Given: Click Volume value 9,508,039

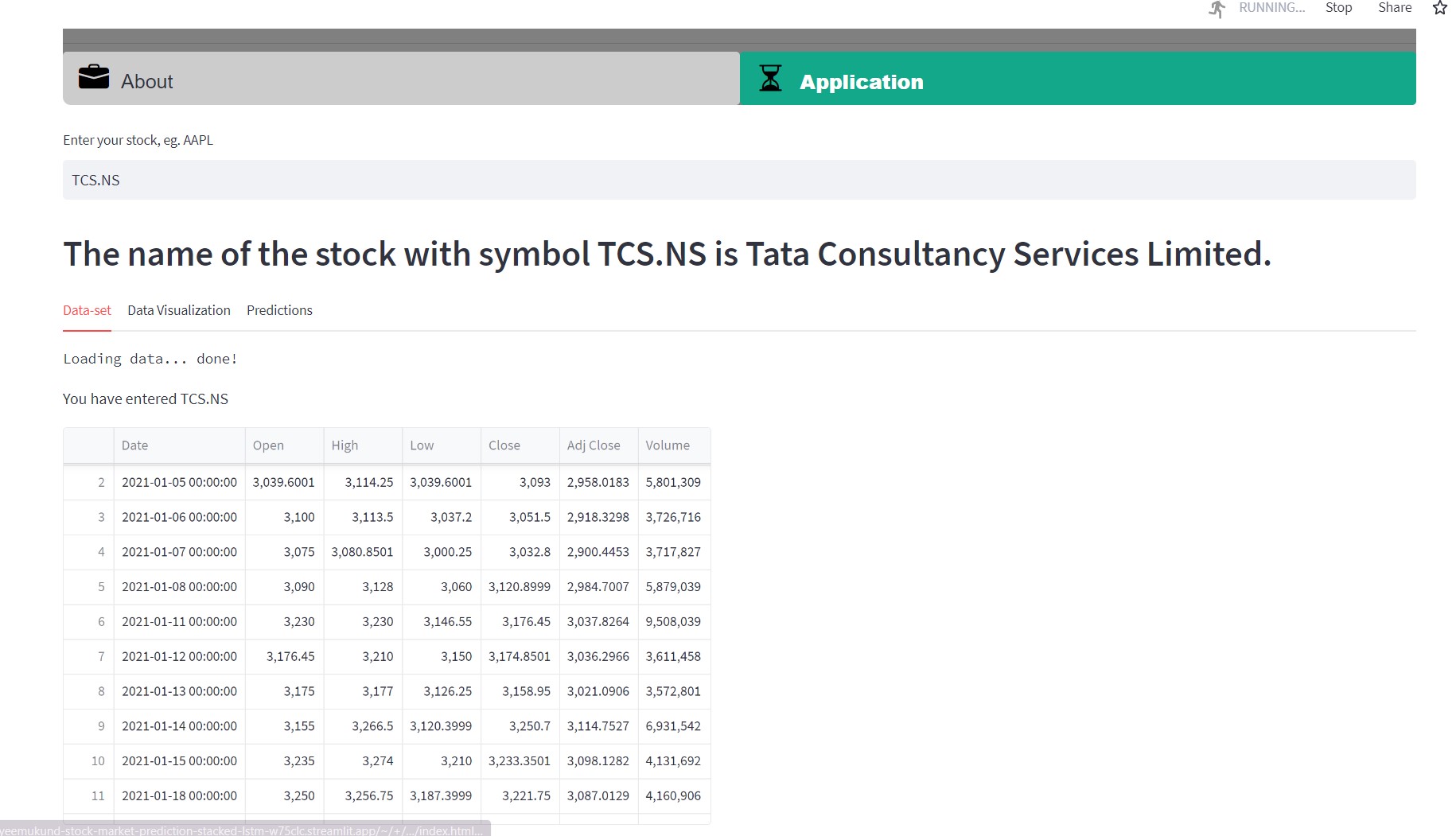Looking at the screenshot, I should click(674, 622).
